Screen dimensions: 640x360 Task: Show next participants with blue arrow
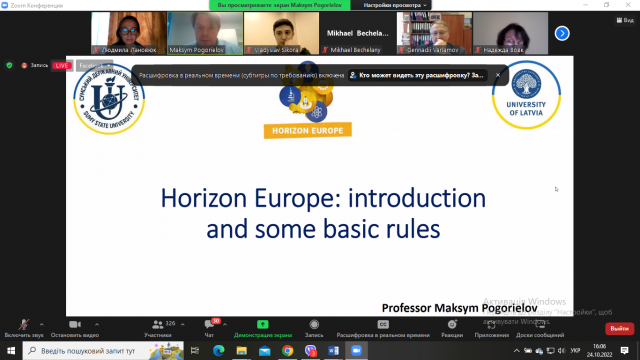pos(562,33)
